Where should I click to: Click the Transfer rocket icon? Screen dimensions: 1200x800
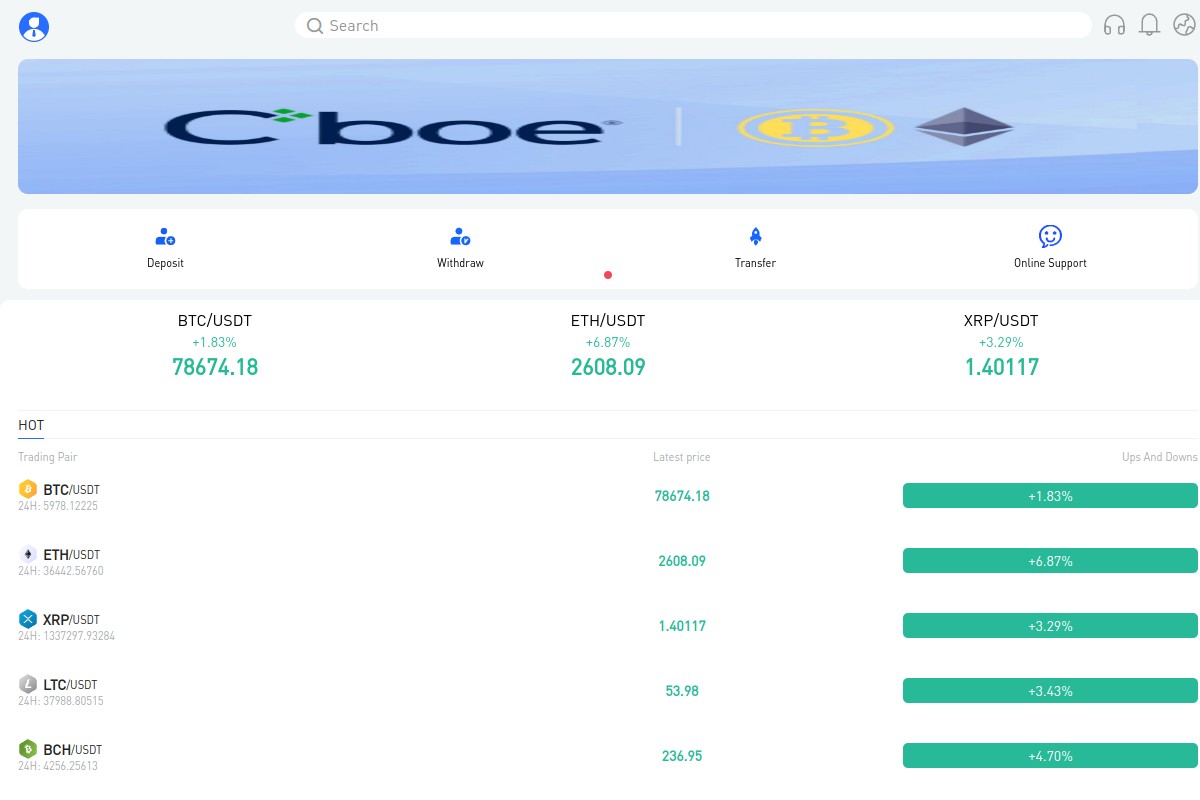(x=756, y=237)
